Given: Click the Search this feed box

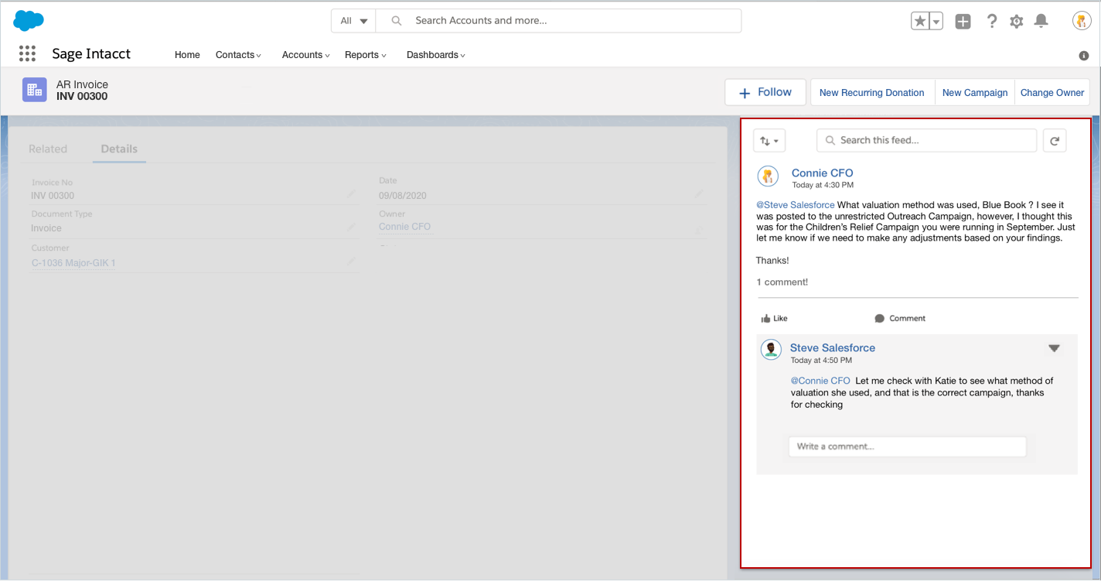Looking at the screenshot, I should click(927, 141).
